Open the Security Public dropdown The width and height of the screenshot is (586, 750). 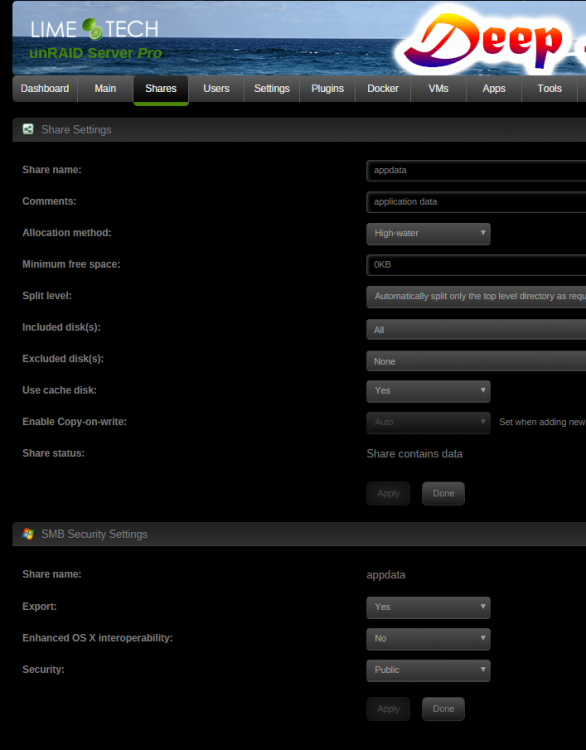point(428,670)
